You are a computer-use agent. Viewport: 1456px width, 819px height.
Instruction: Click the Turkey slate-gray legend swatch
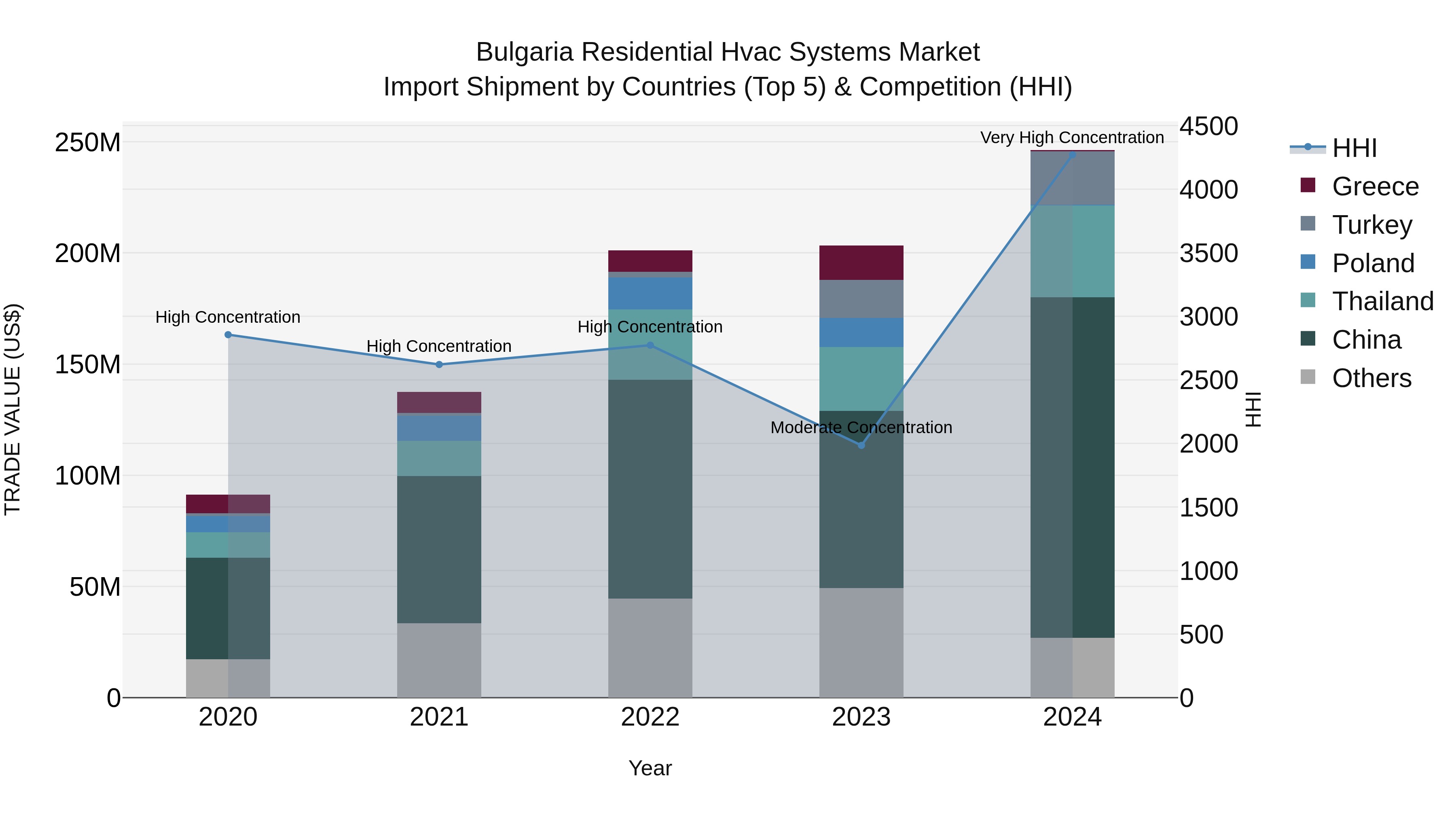[x=1308, y=223]
